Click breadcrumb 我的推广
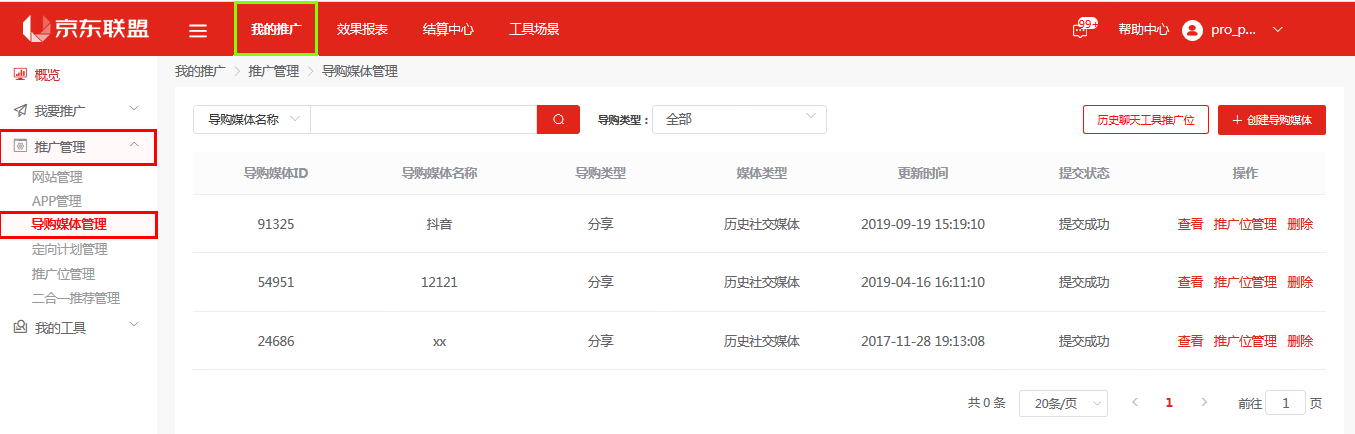Screen dimensions: 1355x434 (x=200, y=71)
